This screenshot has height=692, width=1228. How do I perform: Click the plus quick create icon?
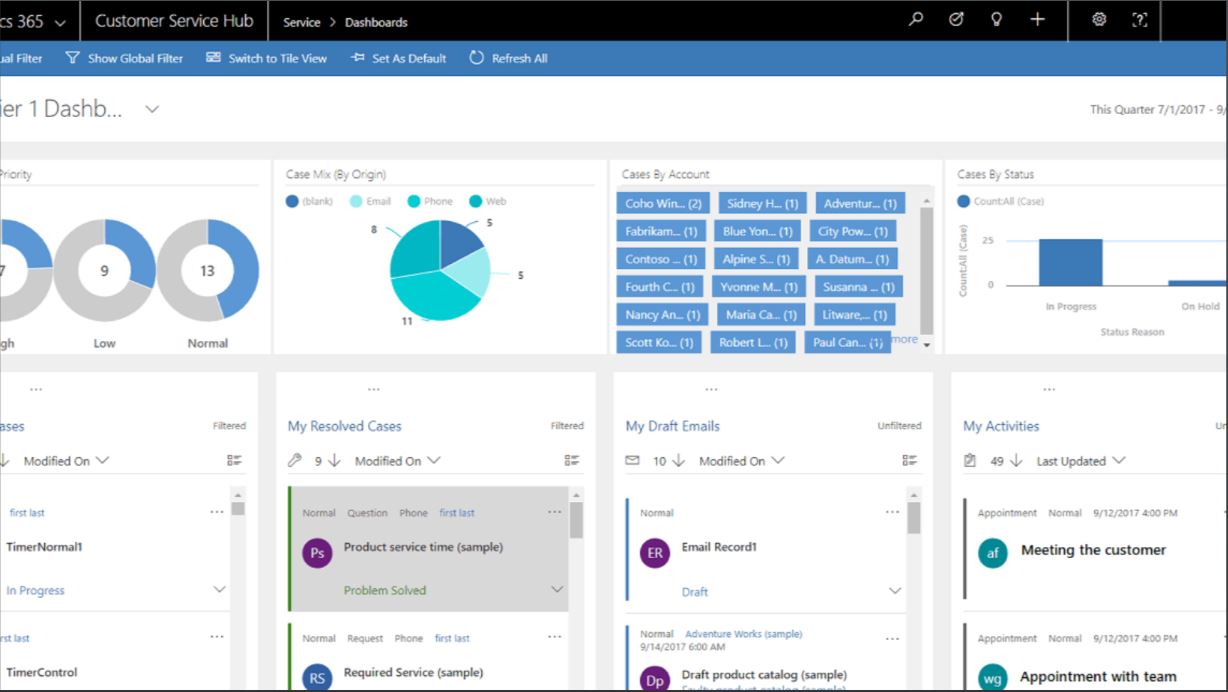coord(1038,20)
